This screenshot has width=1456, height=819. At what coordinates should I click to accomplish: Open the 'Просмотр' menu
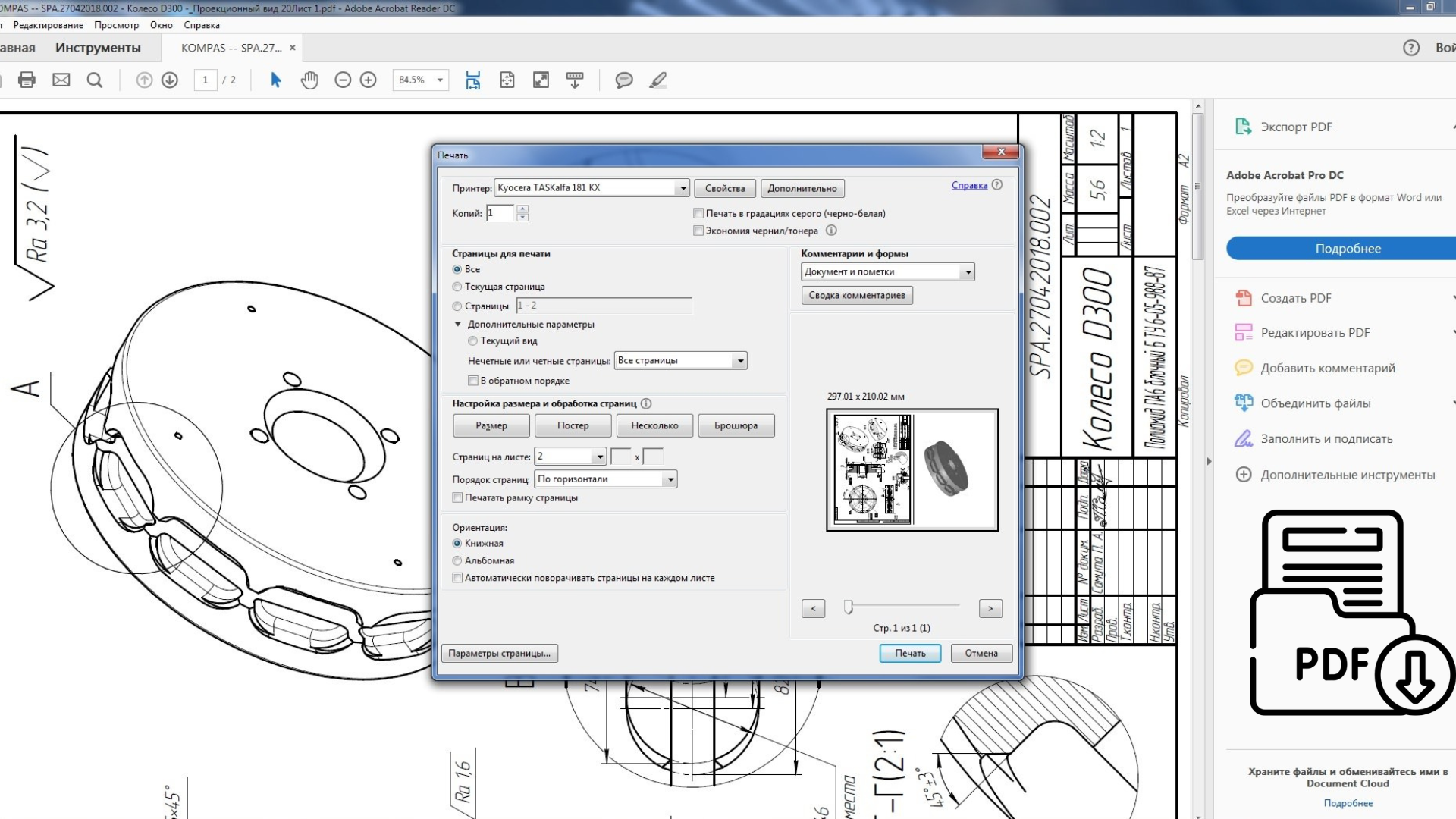click(x=117, y=25)
